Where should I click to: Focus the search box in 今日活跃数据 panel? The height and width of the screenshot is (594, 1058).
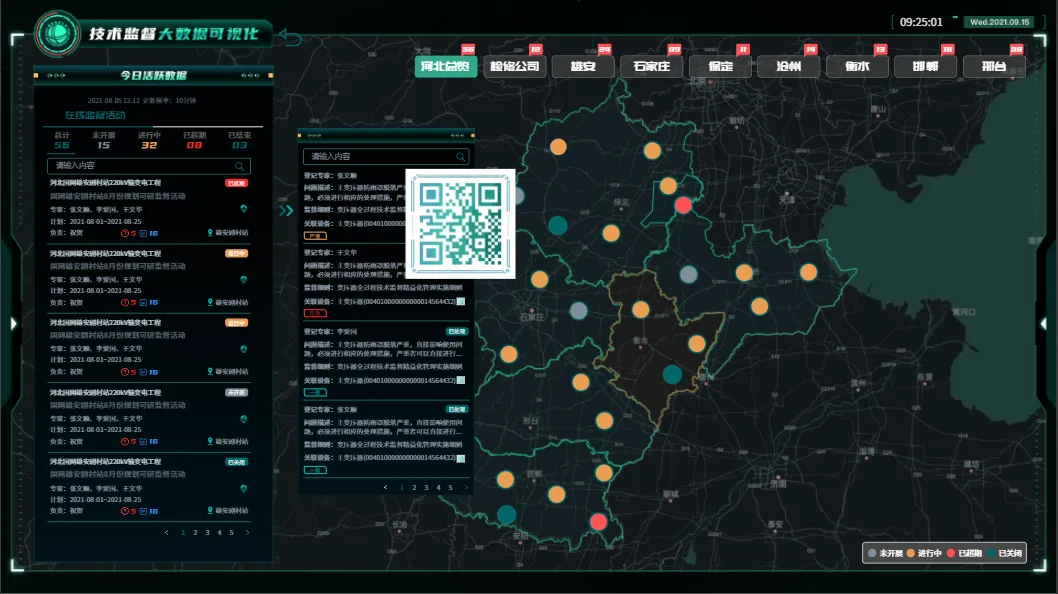[x=149, y=166]
